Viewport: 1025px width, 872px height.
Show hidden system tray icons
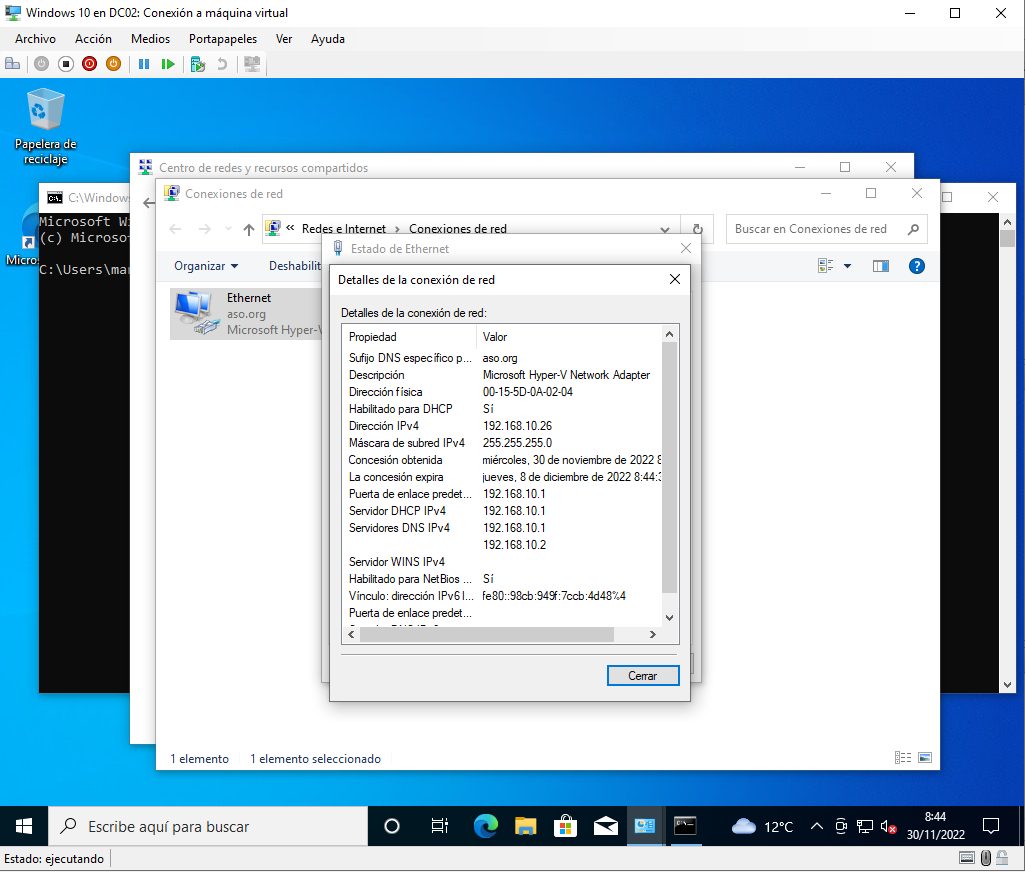(x=816, y=827)
